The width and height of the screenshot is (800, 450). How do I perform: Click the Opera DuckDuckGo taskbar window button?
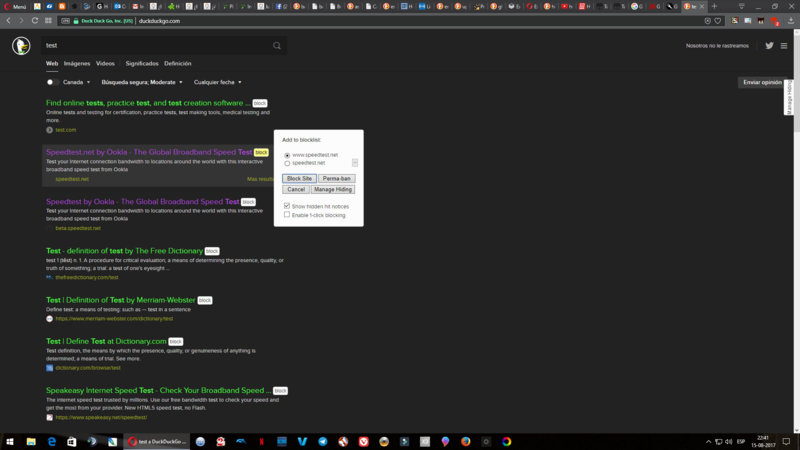pyautogui.click(x=157, y=441)
